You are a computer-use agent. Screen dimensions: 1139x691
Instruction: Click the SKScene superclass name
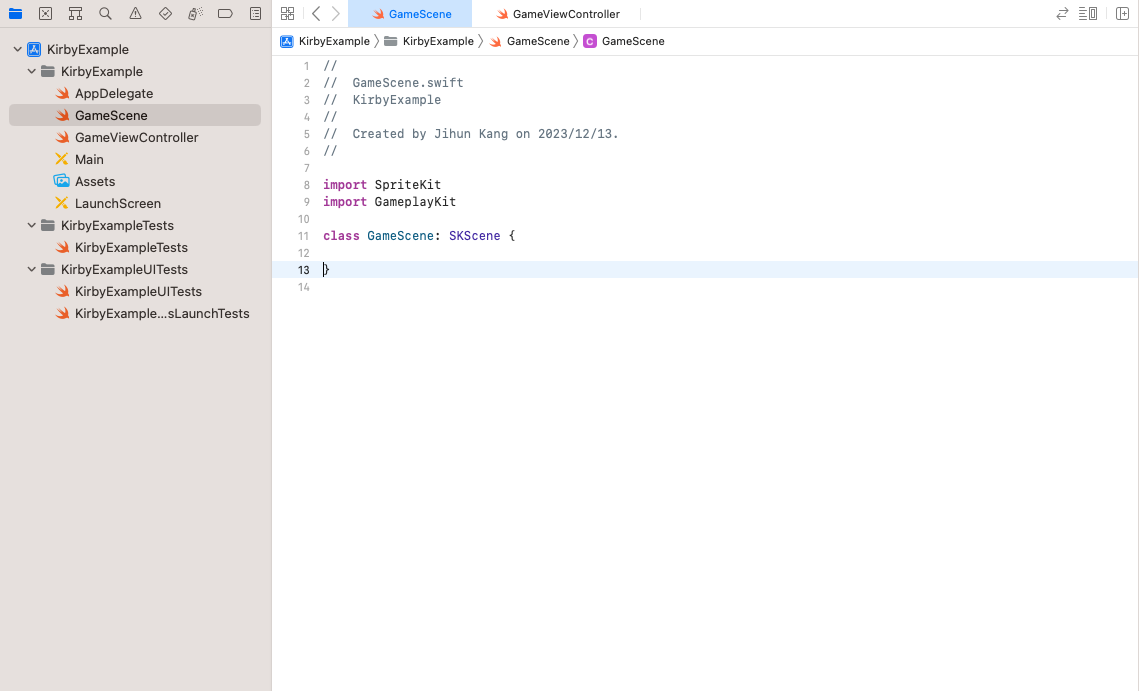[474, 236]
